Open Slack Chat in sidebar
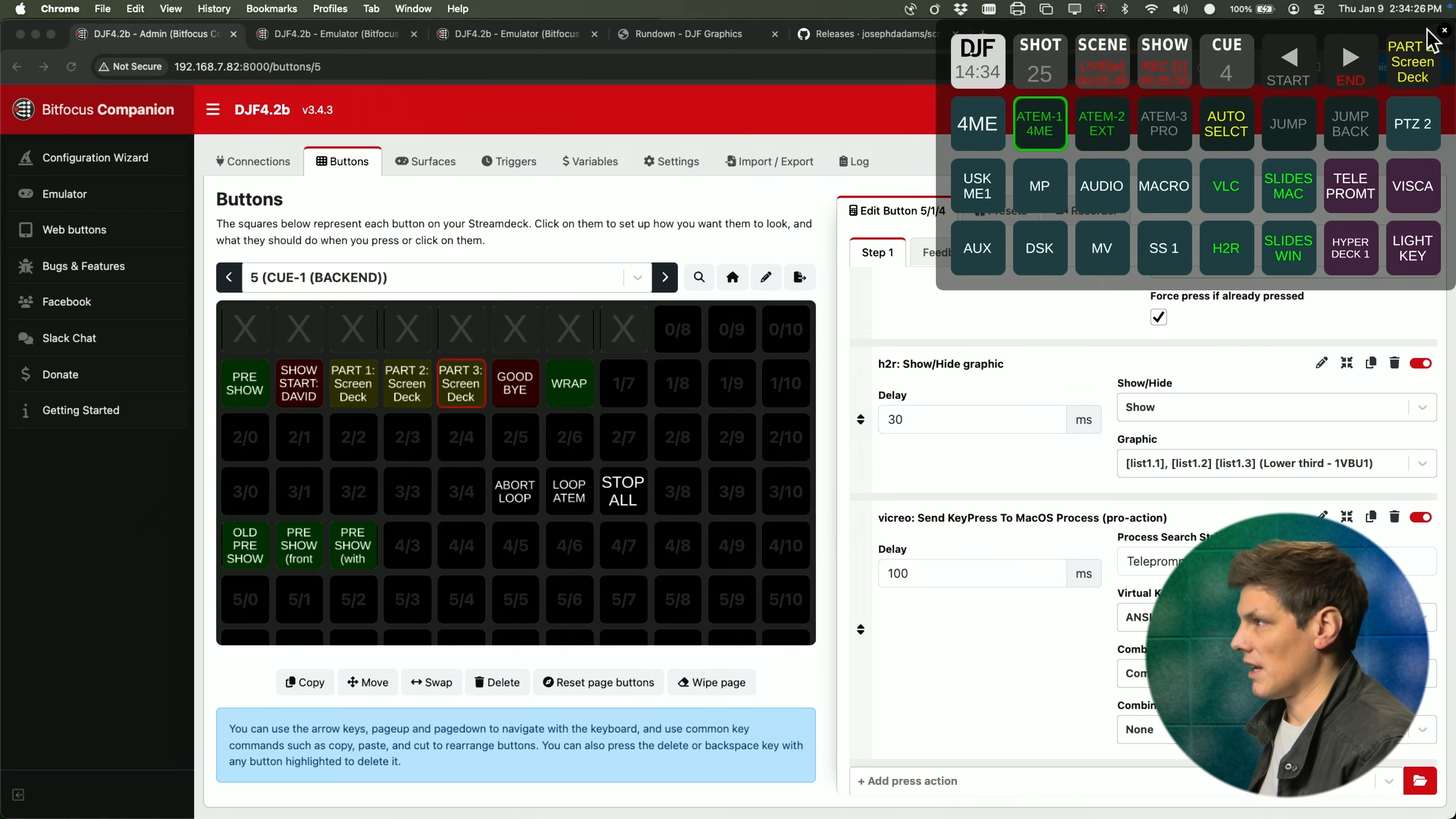This screenshot has height=819, width=1456. (x=97, y=338)
